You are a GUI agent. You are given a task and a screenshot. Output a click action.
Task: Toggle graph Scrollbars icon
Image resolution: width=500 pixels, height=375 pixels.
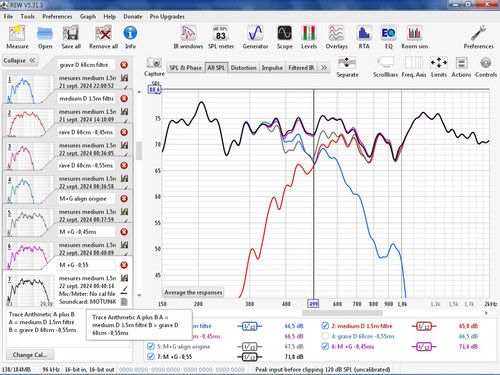[x=385, y=67]
